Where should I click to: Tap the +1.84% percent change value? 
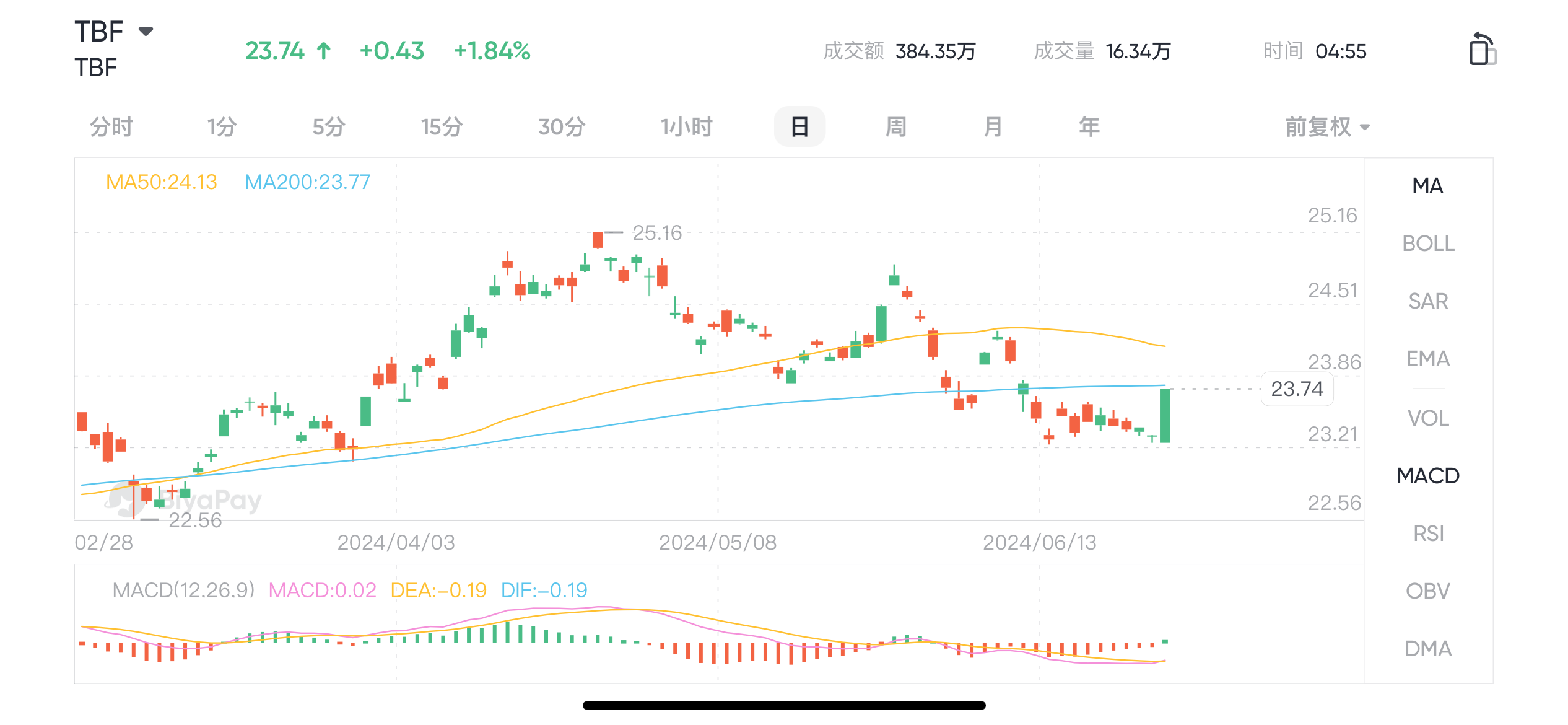click(x=492, y=51)
